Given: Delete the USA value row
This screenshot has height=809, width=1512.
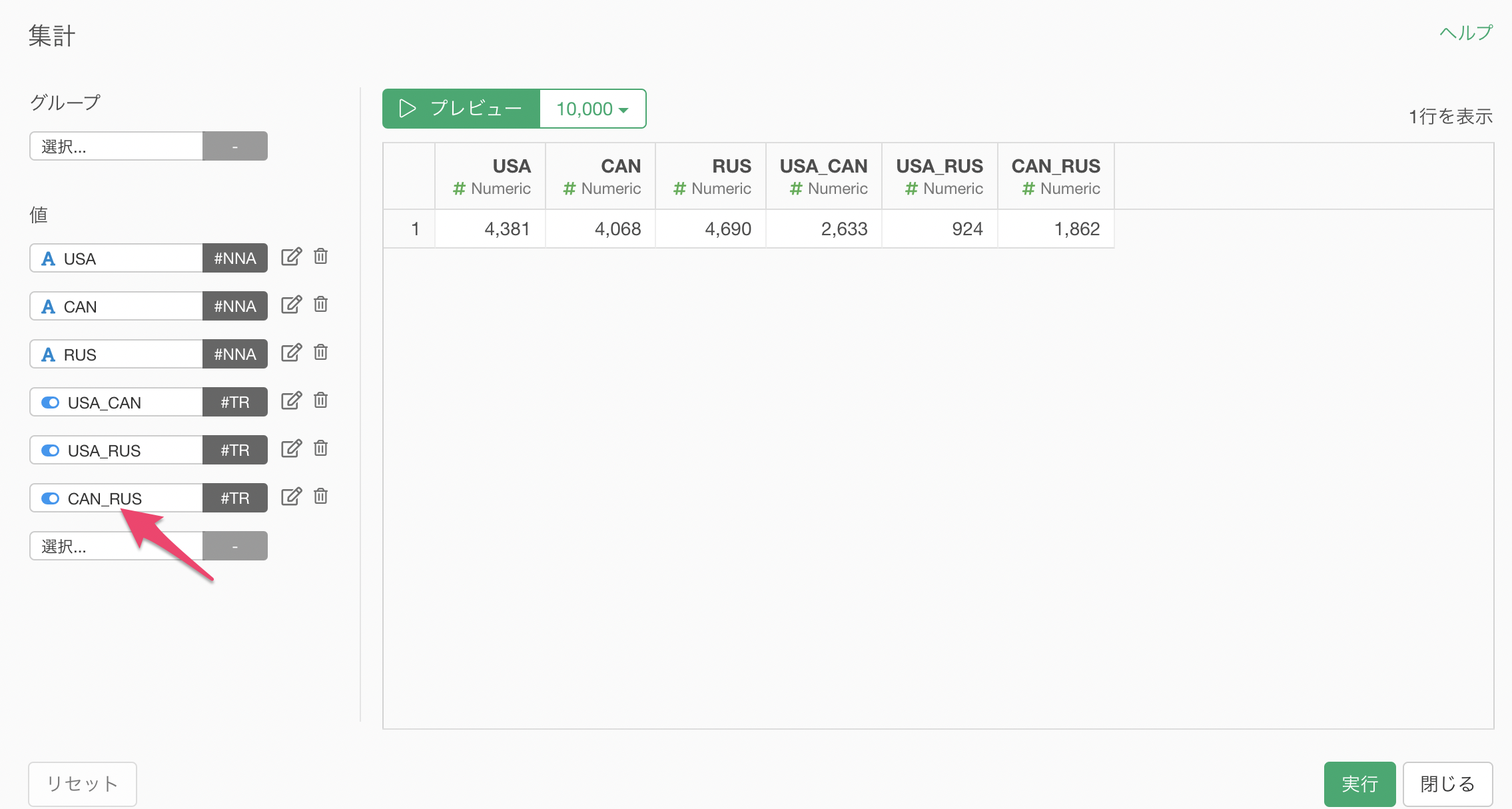Looking at the screenshot, I should 320,257.
